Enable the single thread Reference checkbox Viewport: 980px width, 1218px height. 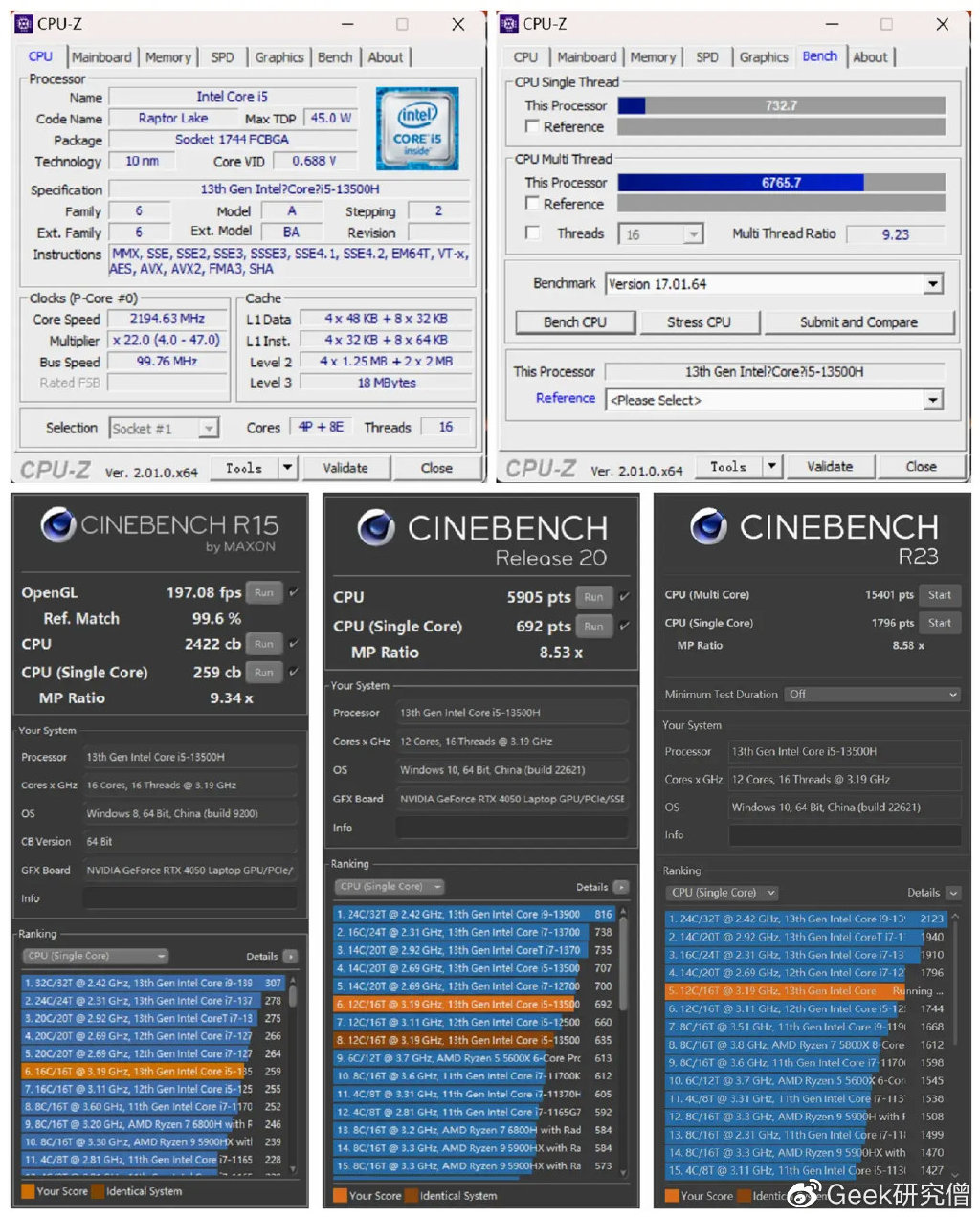tap(532, 126)
